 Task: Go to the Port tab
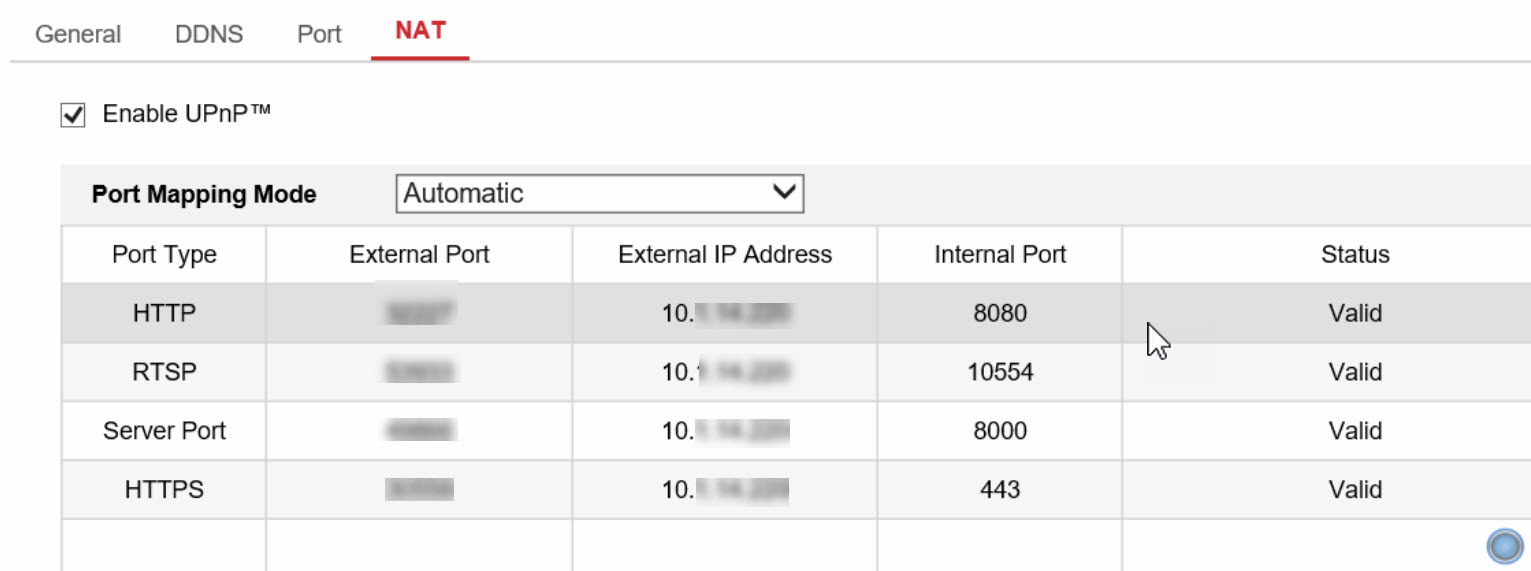320,34
